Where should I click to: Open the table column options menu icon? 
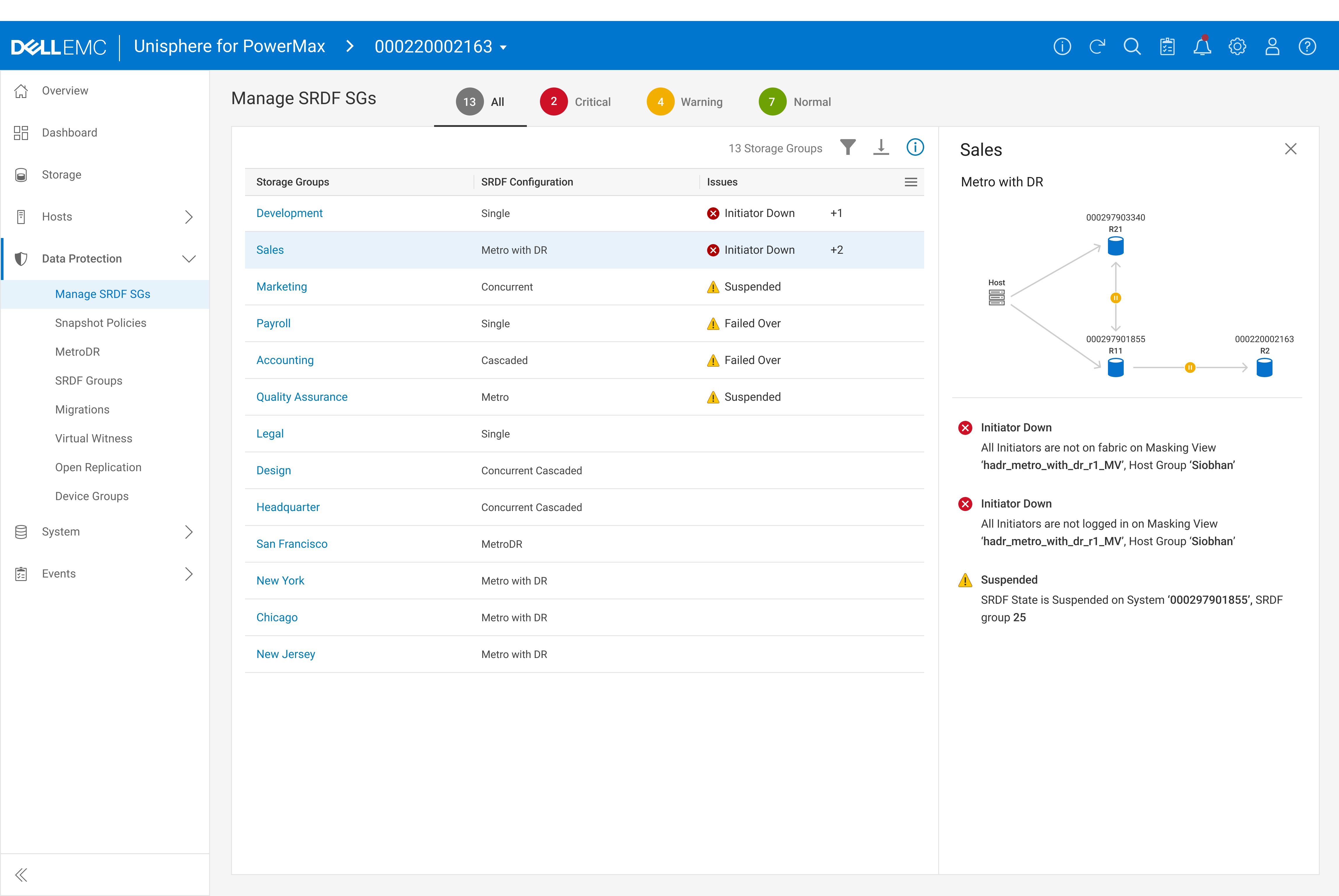tap(910, 182)
